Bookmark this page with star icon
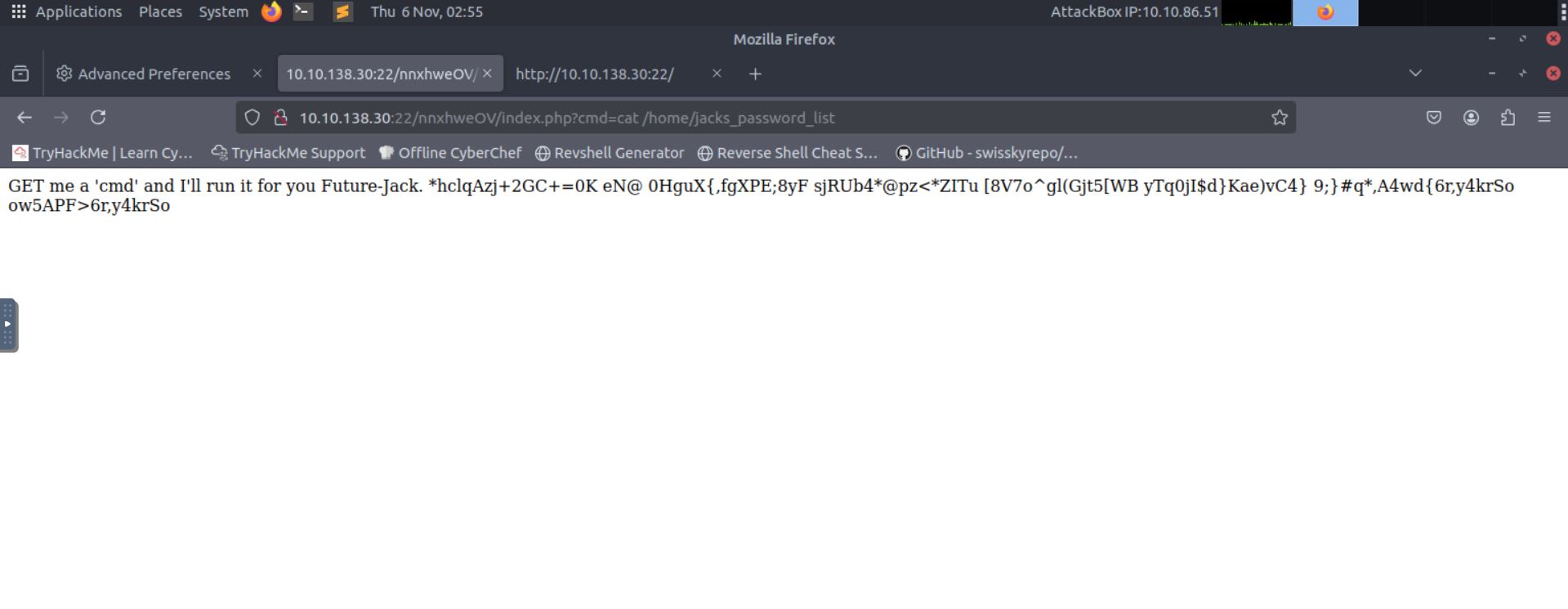The width and height of the screenshot is (1568, 609). 1279,118
